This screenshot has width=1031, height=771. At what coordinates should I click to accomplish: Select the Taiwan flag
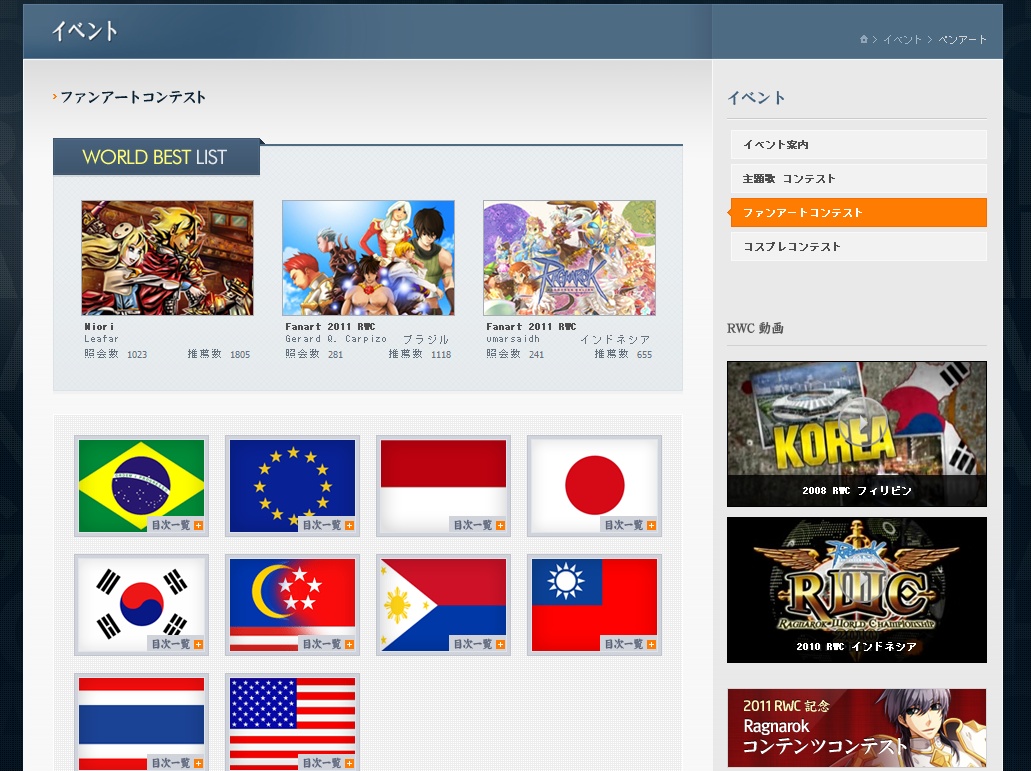pos(594,605)
